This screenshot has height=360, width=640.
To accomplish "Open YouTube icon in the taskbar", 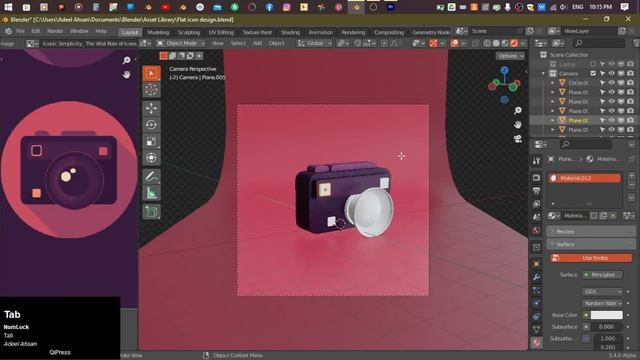I will click(165, 7).
